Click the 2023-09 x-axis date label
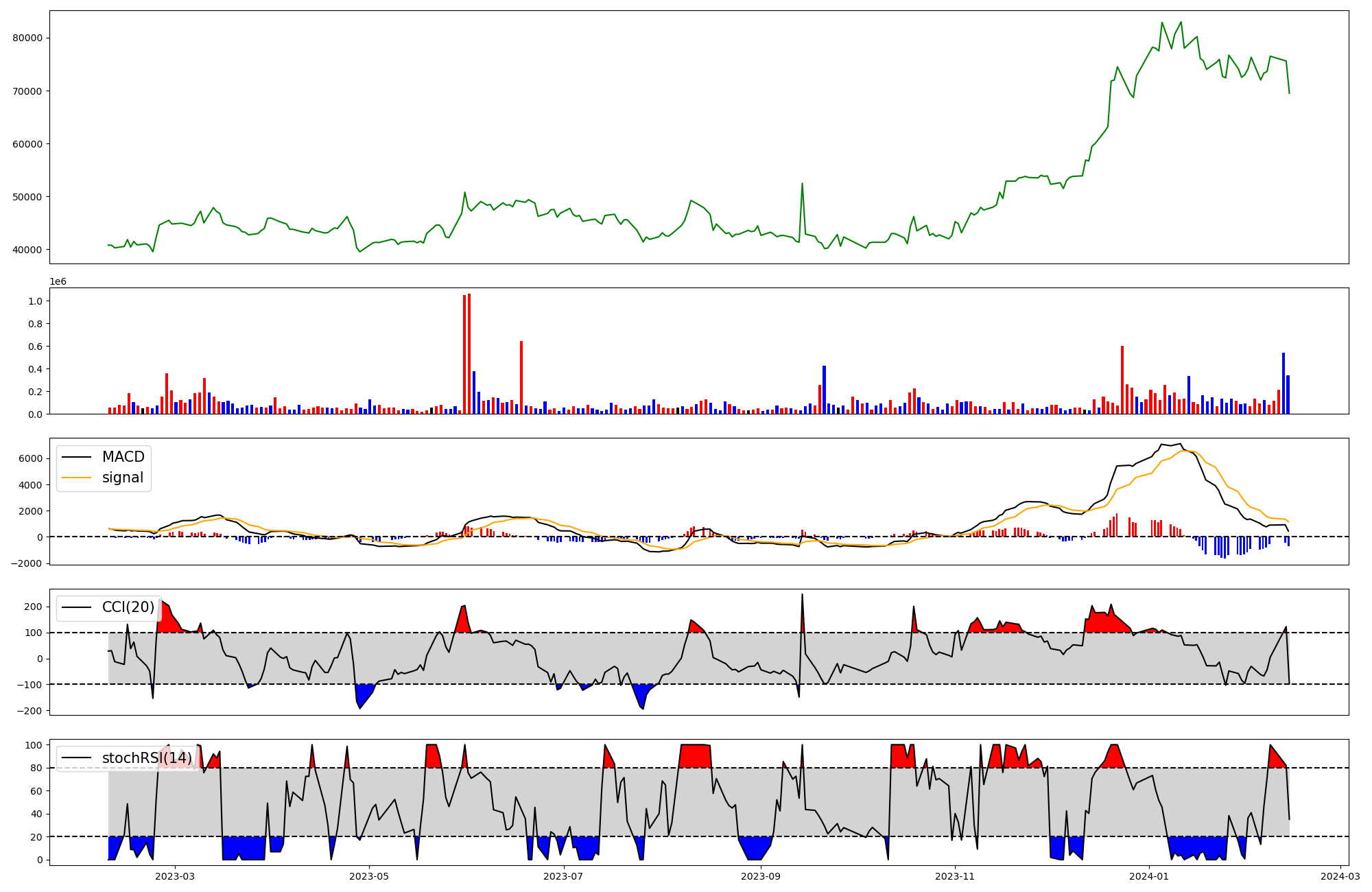Viewport: 1372px width, 892px height. 761,876
